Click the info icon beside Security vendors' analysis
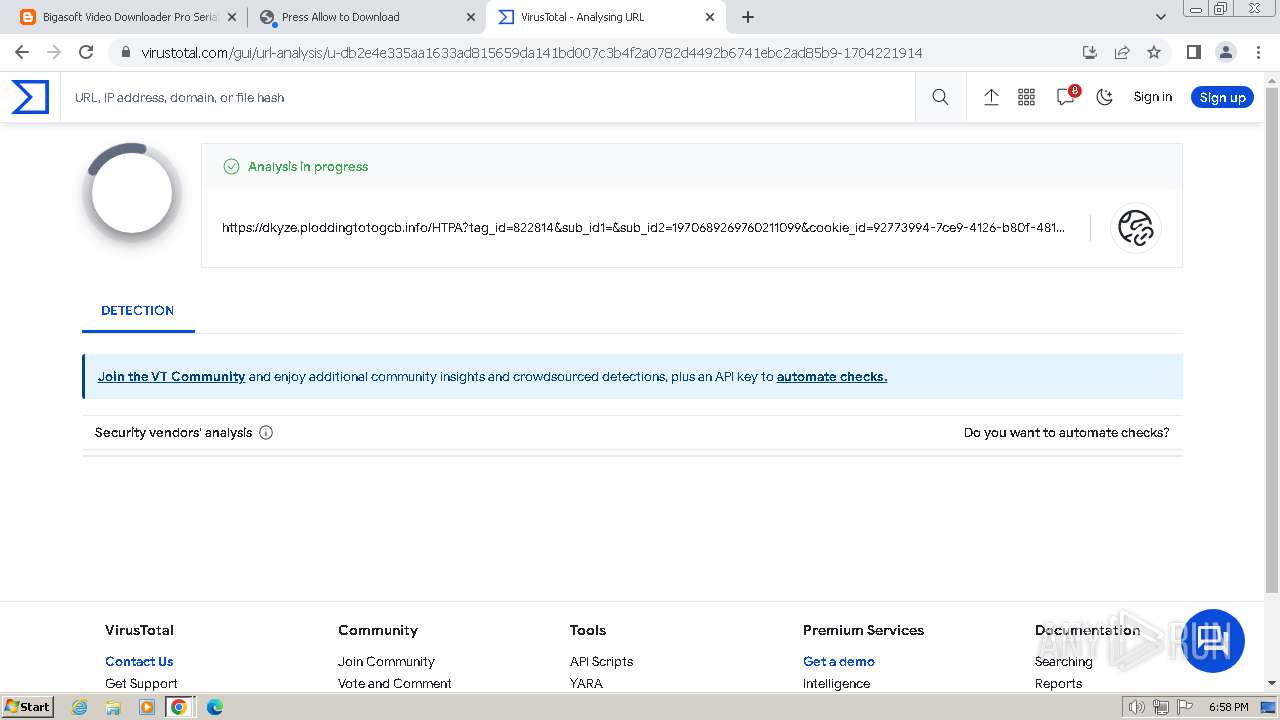Image resolution: width=1280 pixels, height=720 pixels. click(266, 433)
